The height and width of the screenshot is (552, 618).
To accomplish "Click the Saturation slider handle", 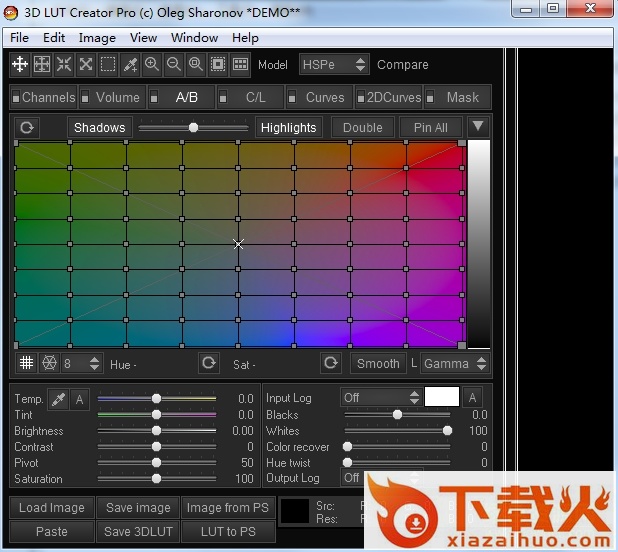I will pos(156,478).
